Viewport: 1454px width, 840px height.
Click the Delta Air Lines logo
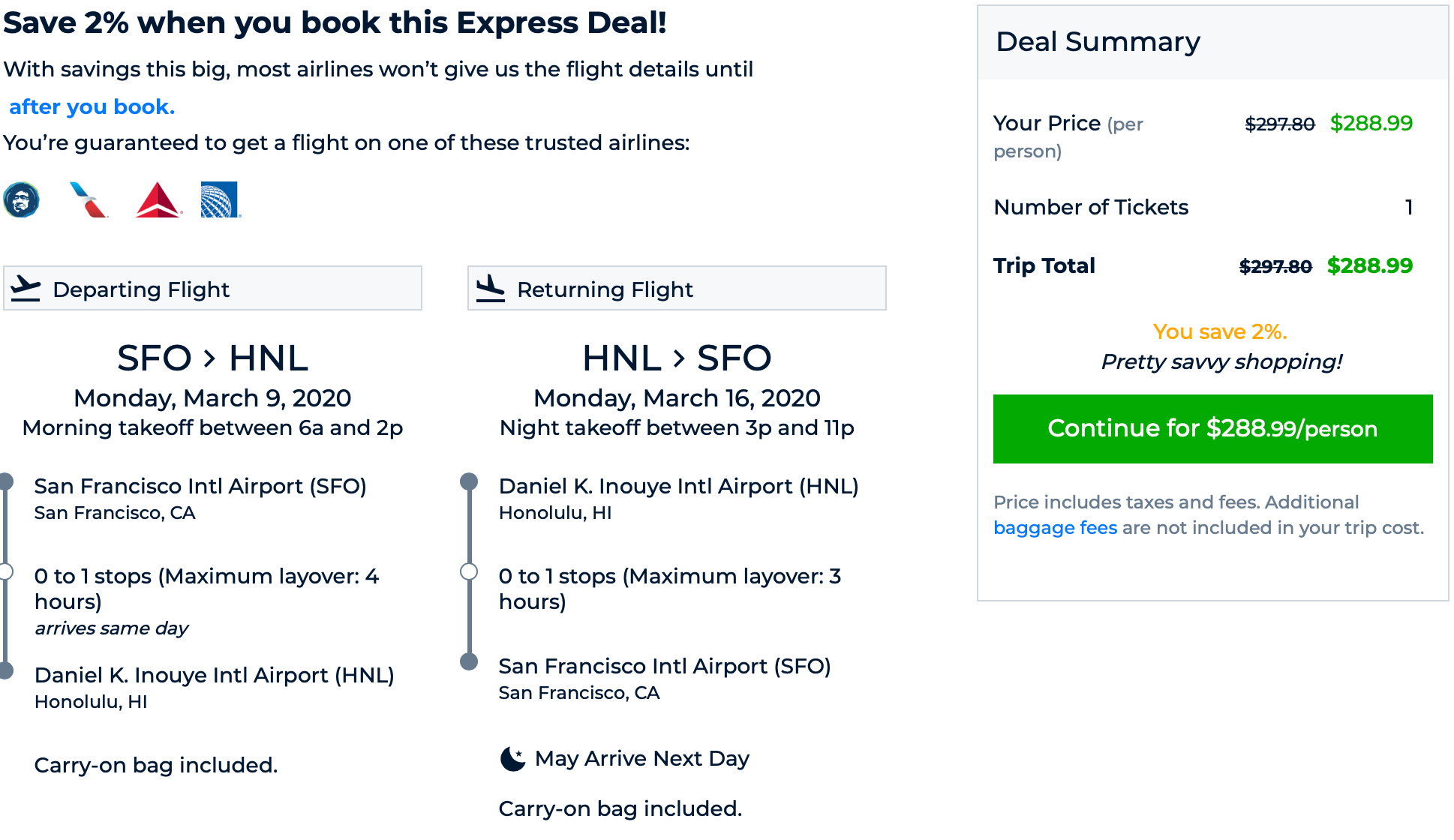point(158,200)
